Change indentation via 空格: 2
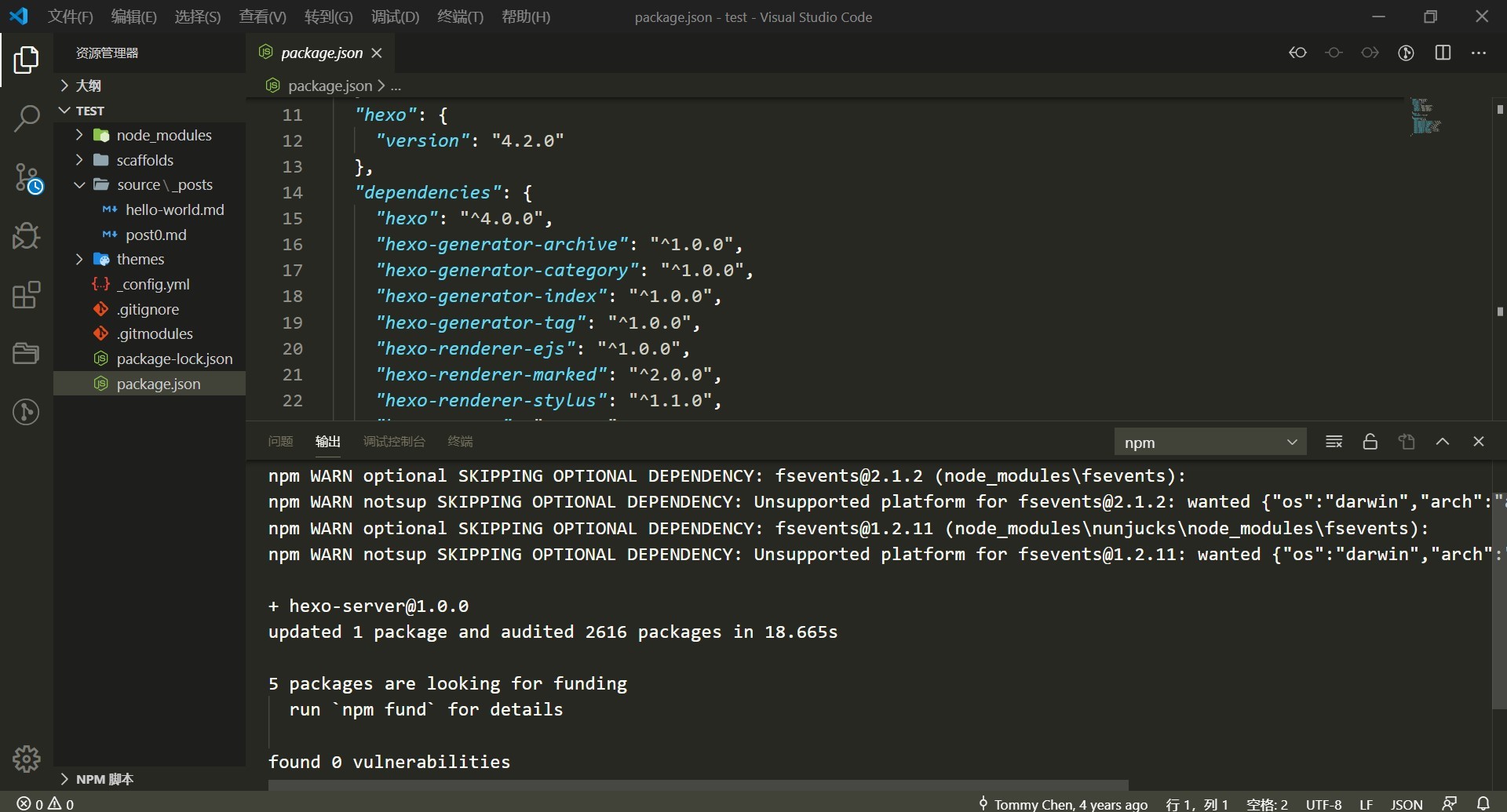Image resolution: width=1507 pixels, height=812 pixels. [1267, 803]
